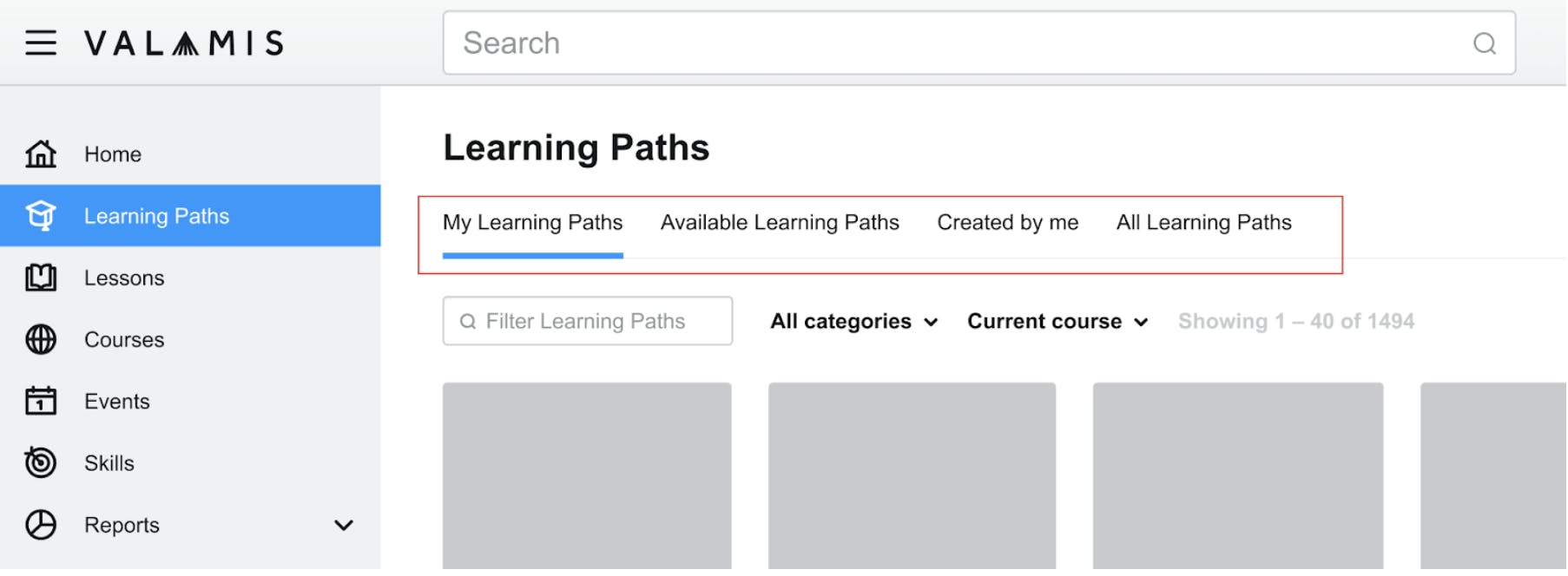Open the hamburger navigation menu
This screenshot has width=1568, height=576.
41,43
